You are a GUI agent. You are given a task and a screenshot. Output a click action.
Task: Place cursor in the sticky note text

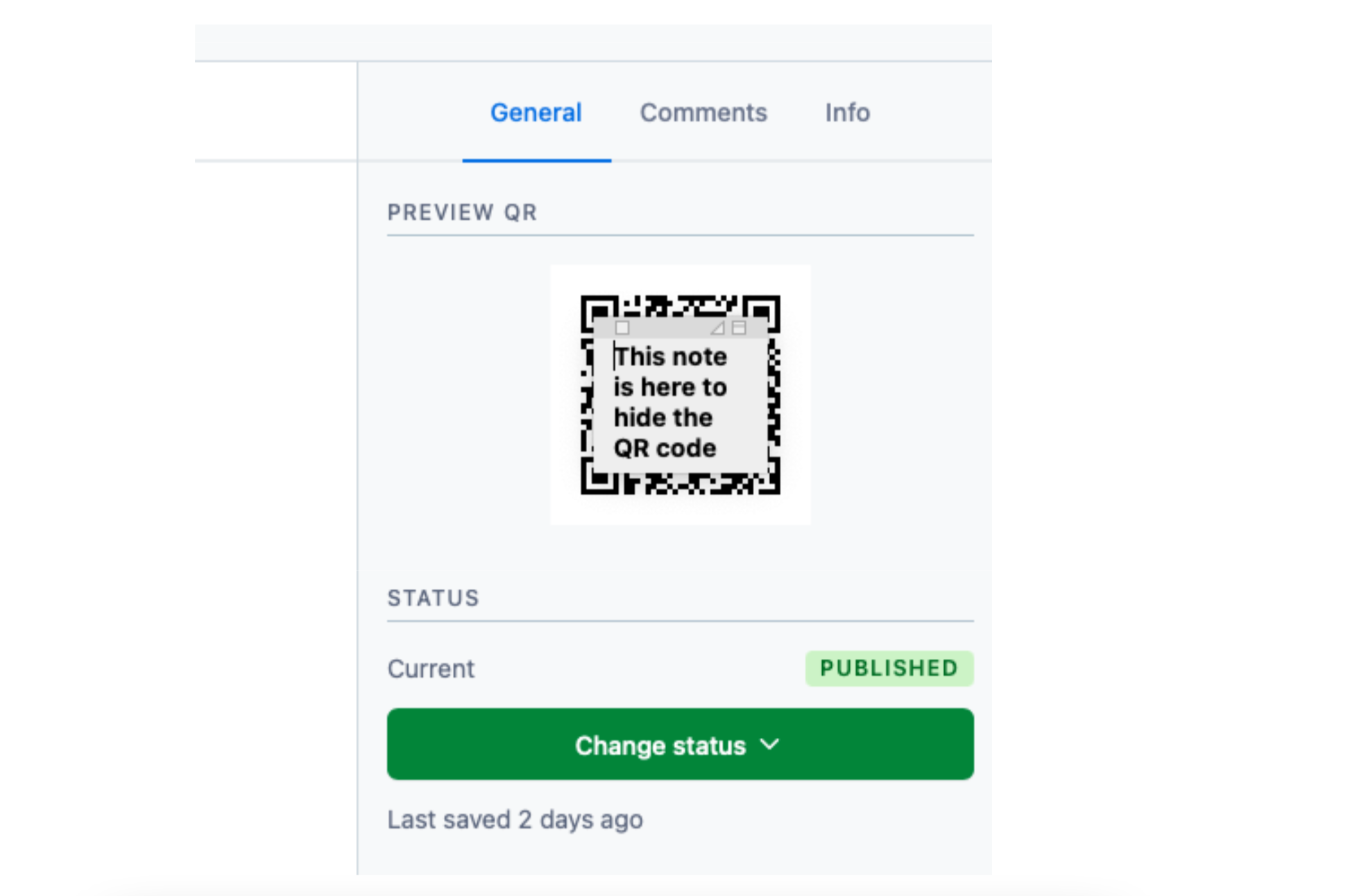point(670,402)
